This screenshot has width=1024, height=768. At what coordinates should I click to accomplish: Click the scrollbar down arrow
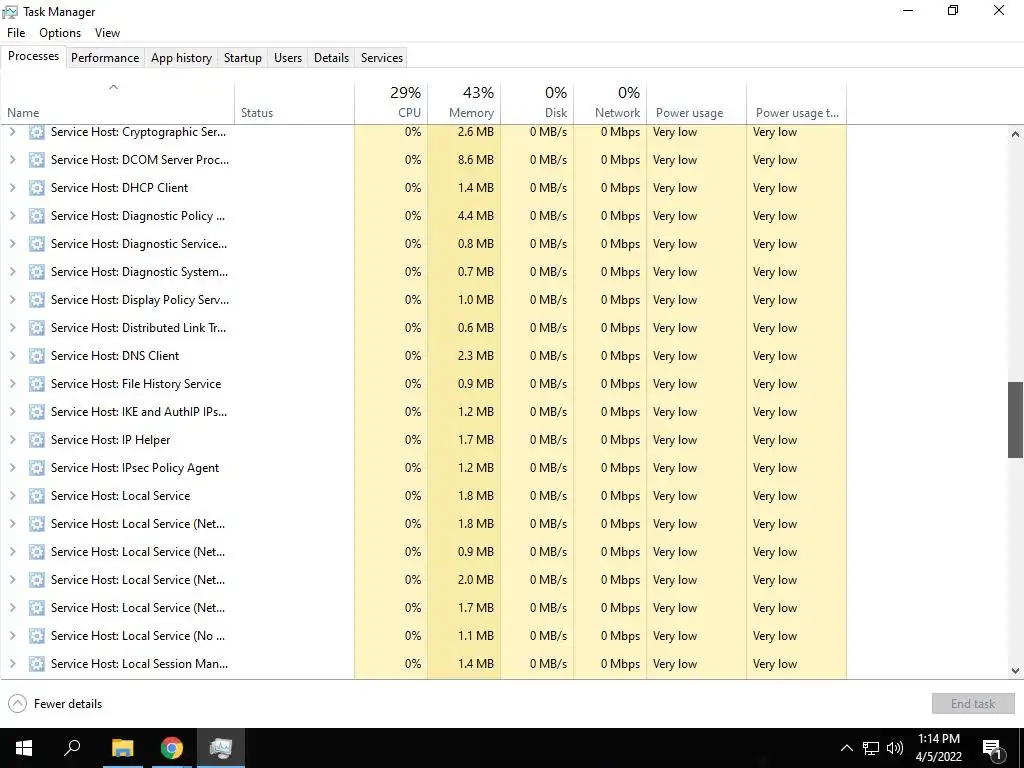tap(1015, 671)
